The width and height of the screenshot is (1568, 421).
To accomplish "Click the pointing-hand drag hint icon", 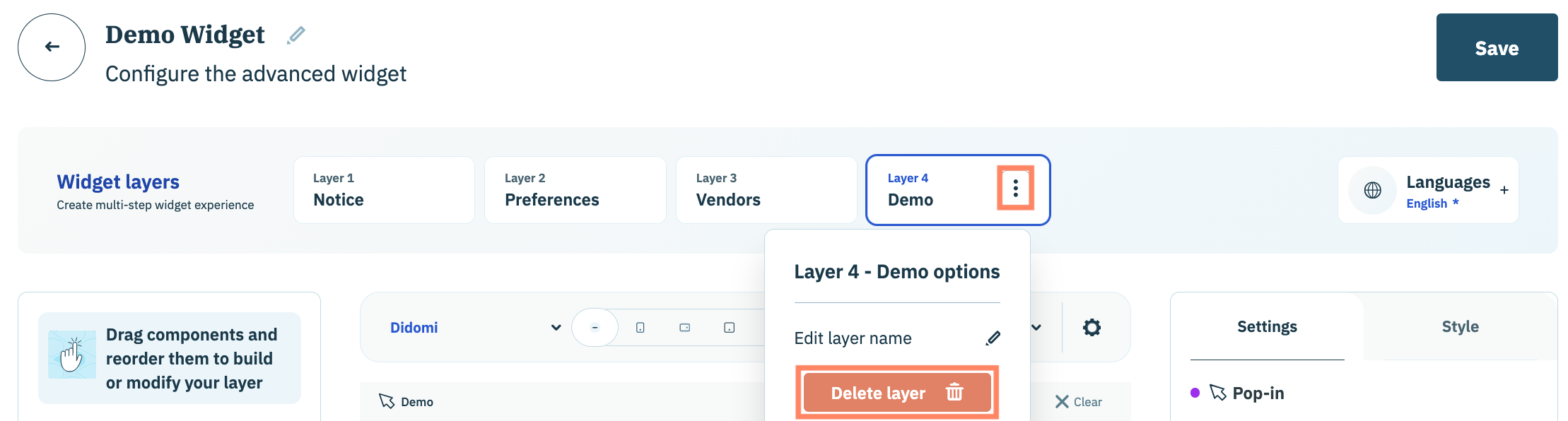I will click(x=71, y=355).
